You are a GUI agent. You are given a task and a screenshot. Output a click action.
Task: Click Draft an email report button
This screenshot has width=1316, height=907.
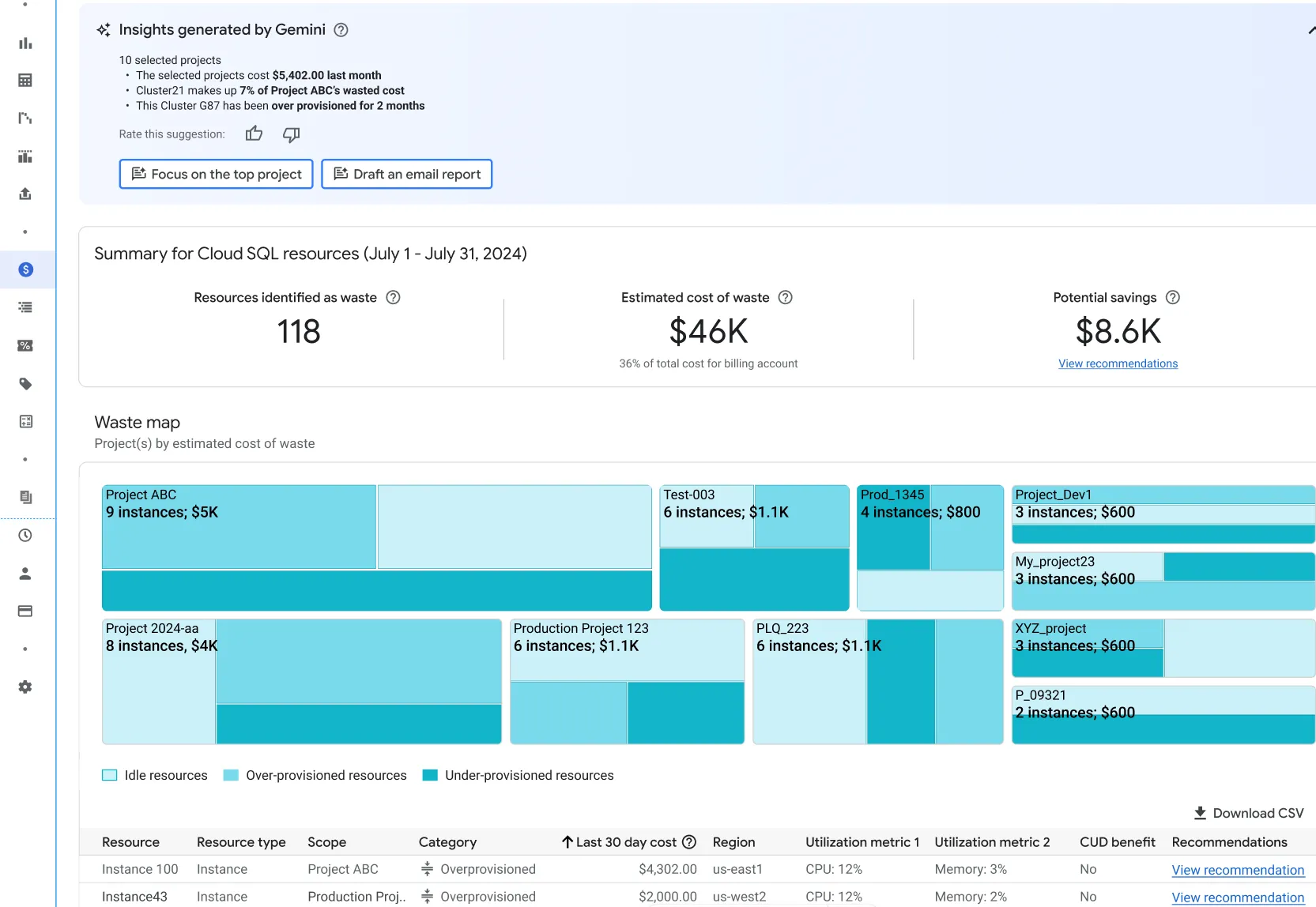click(x=406, y=175)
